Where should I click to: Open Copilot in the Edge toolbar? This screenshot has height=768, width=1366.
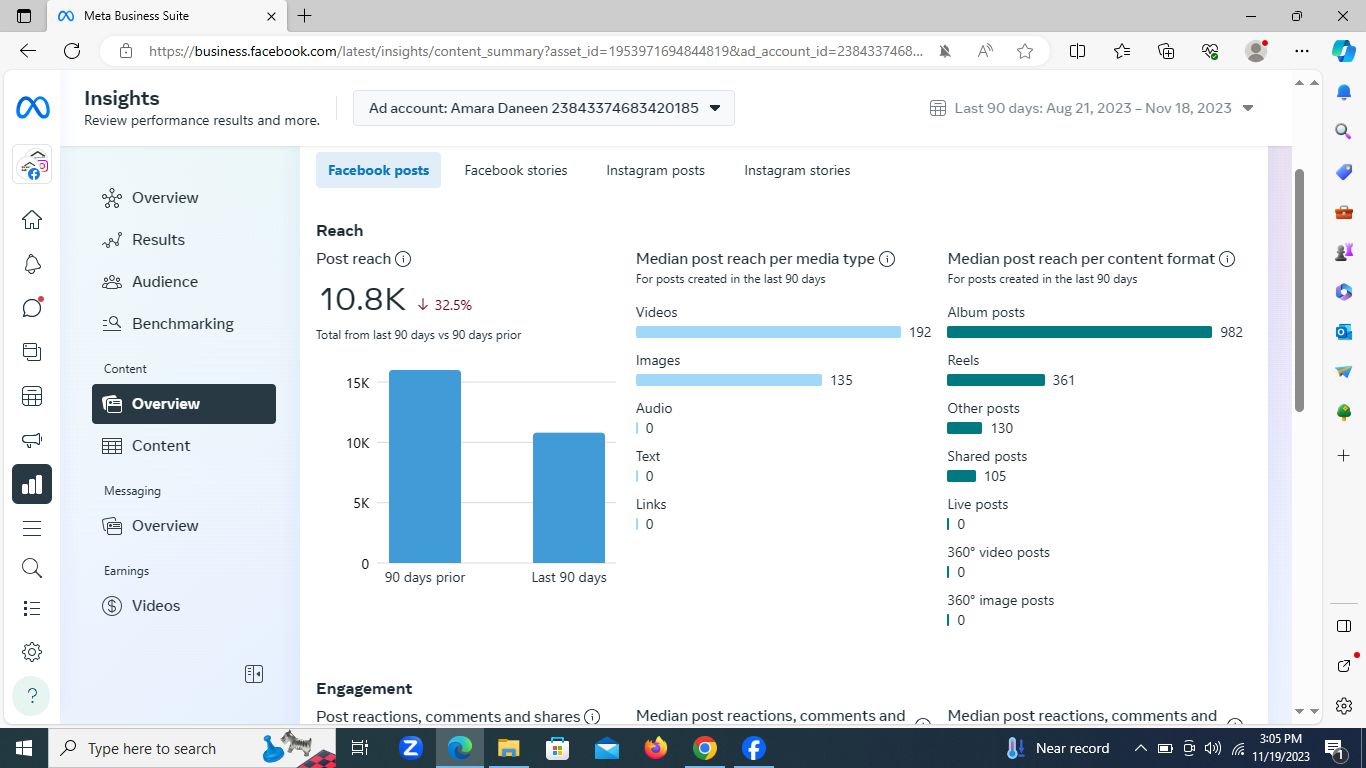[x=1343, y=51]
